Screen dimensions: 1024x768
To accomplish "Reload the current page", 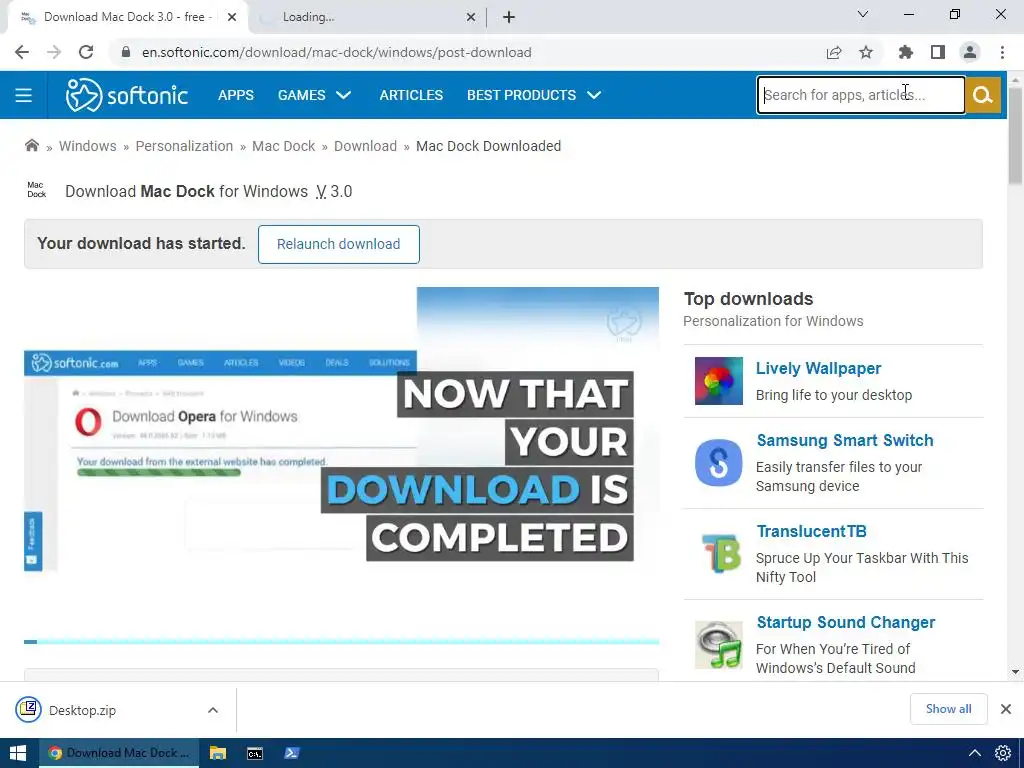I will point(86,52).
